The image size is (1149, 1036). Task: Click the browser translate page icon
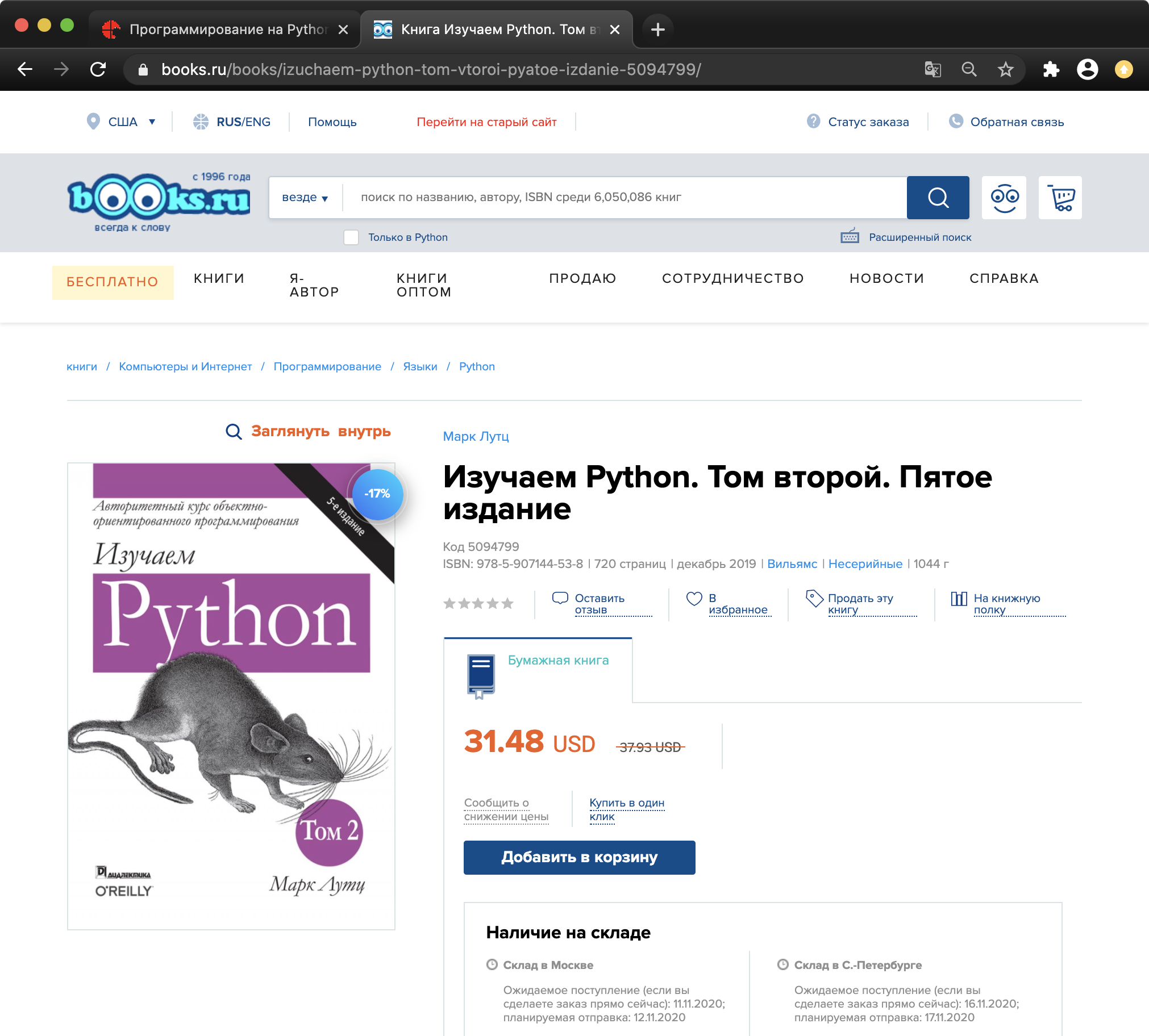pos(932,69)
